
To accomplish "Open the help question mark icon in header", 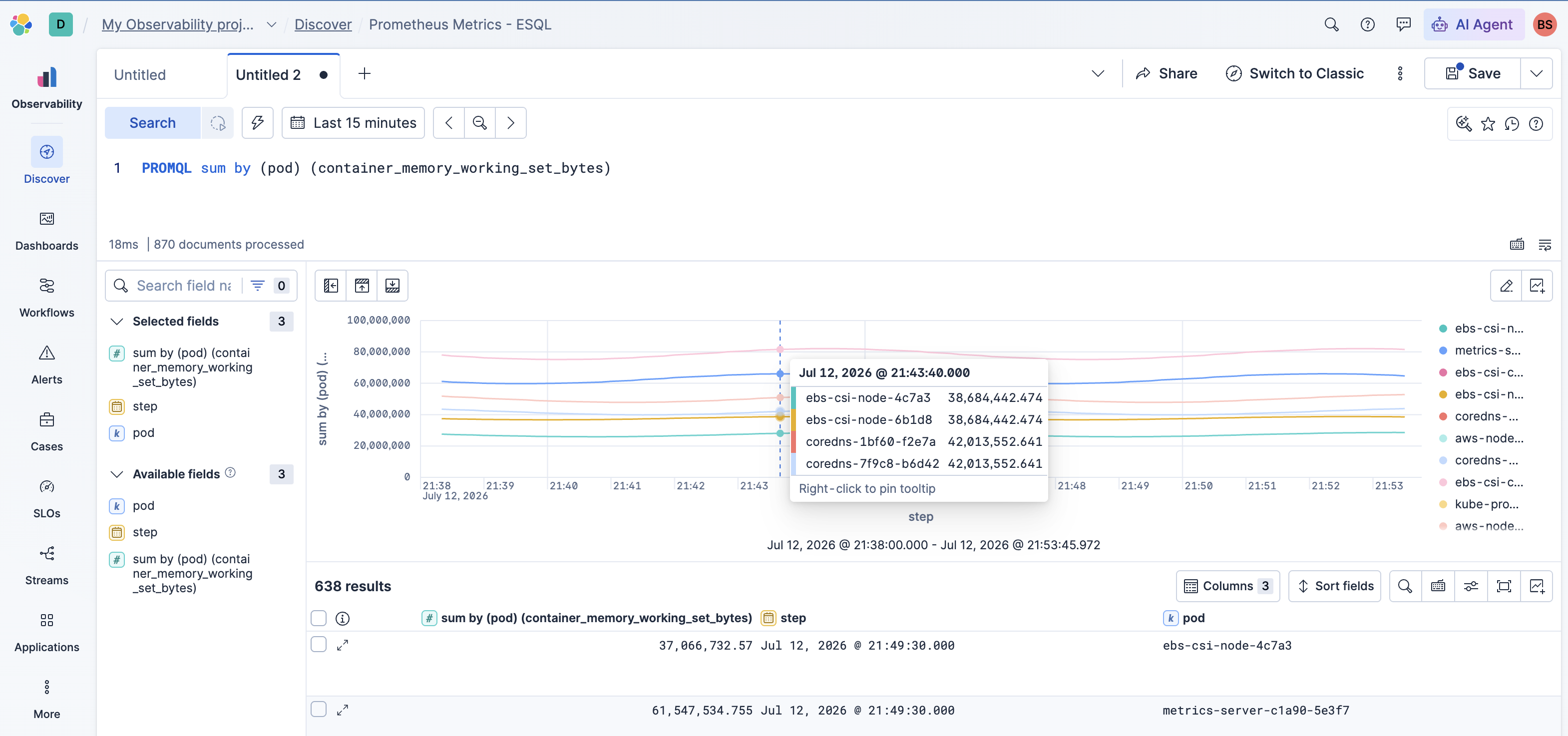I will pos(1367,24).
